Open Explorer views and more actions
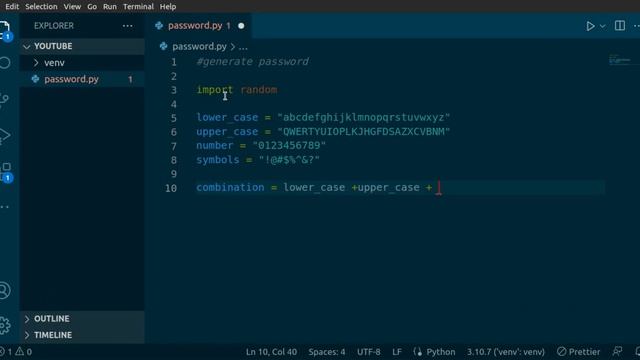Viewport: 640px width, 360px height. [127, 26]
